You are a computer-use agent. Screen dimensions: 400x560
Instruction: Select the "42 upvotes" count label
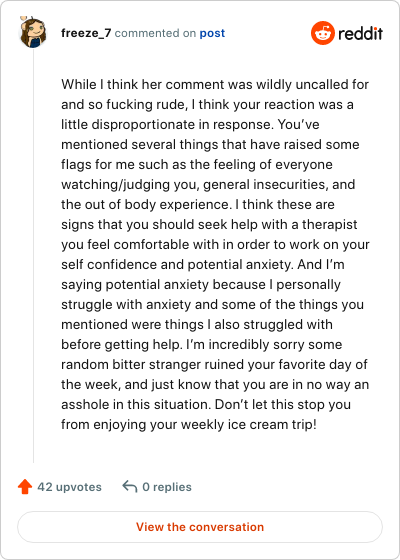(x=69, y=487)
